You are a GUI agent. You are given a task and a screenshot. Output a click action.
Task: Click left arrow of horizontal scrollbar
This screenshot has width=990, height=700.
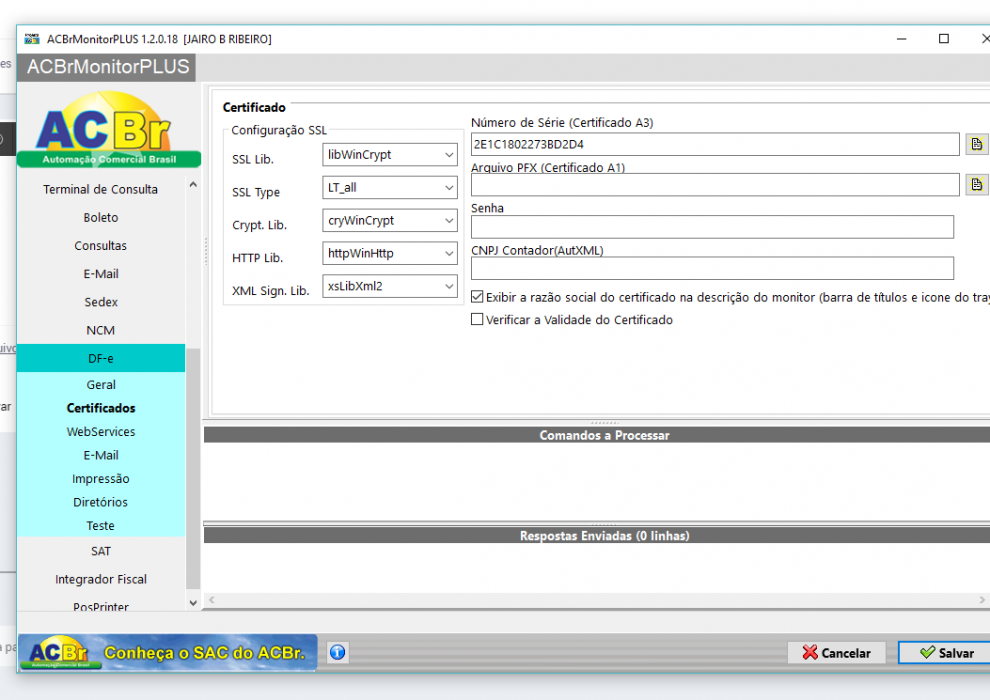click(212, 600)
